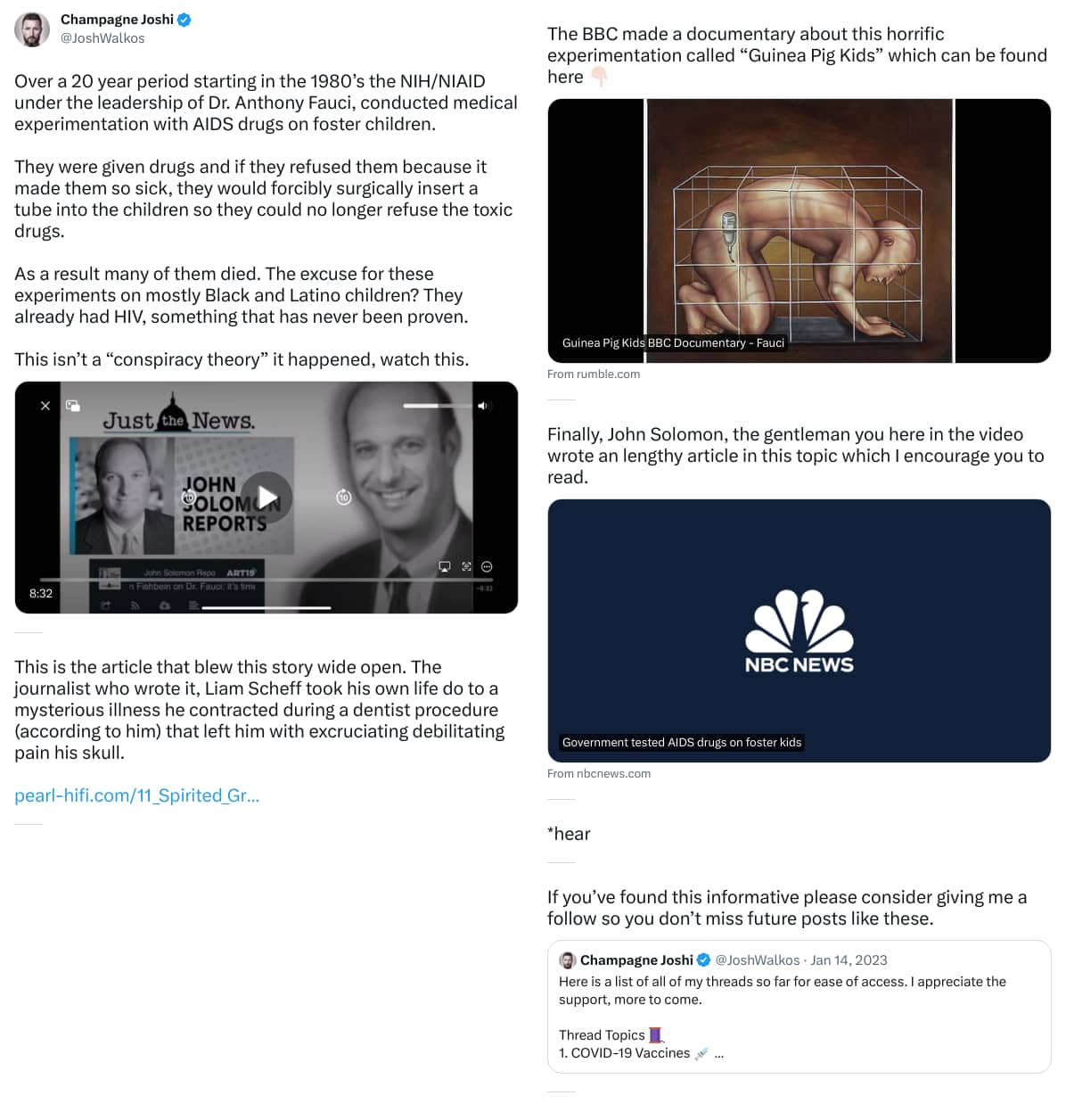Mute the video via speaker icon
The image size is (1066, 1120).
point(483,406)
